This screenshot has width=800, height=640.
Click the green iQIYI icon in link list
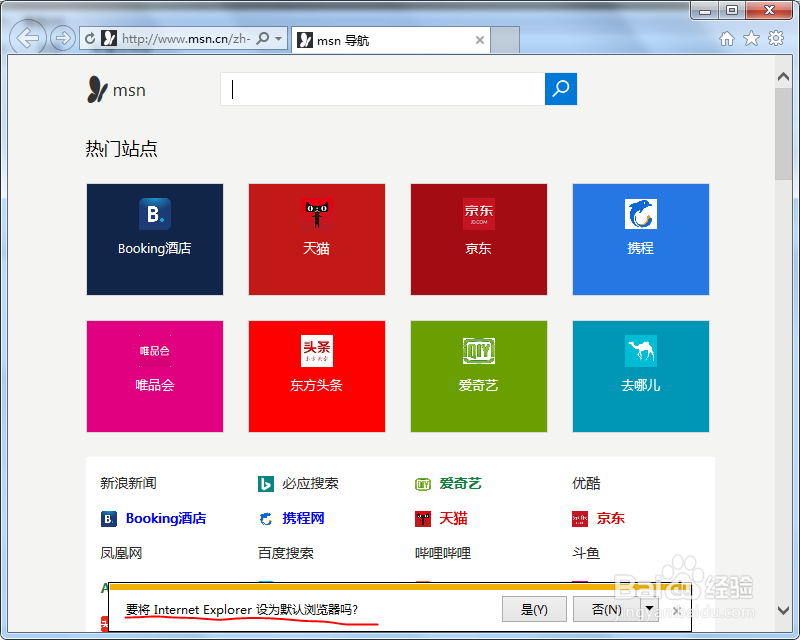[x=423, y=484]
